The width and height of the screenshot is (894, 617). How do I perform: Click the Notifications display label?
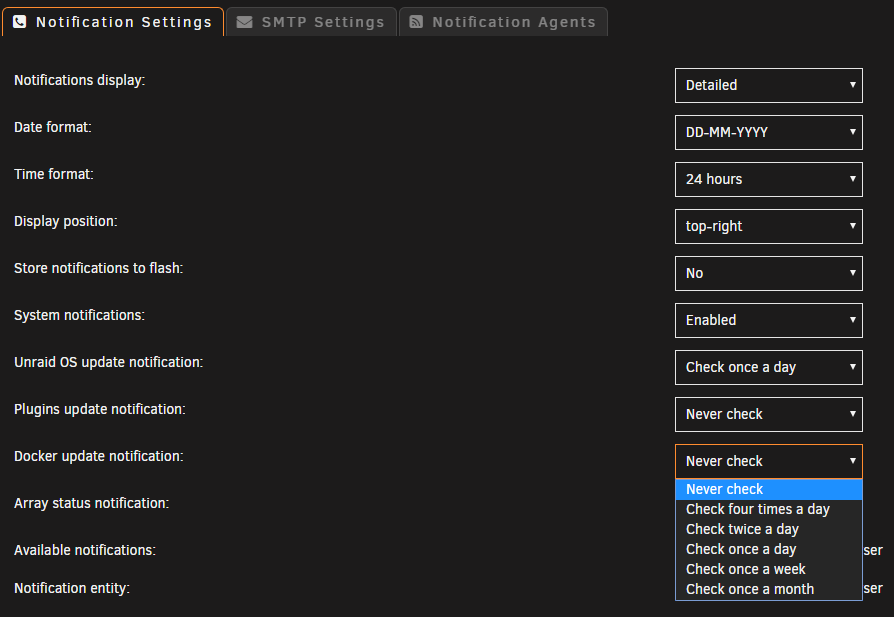[80, 80]
